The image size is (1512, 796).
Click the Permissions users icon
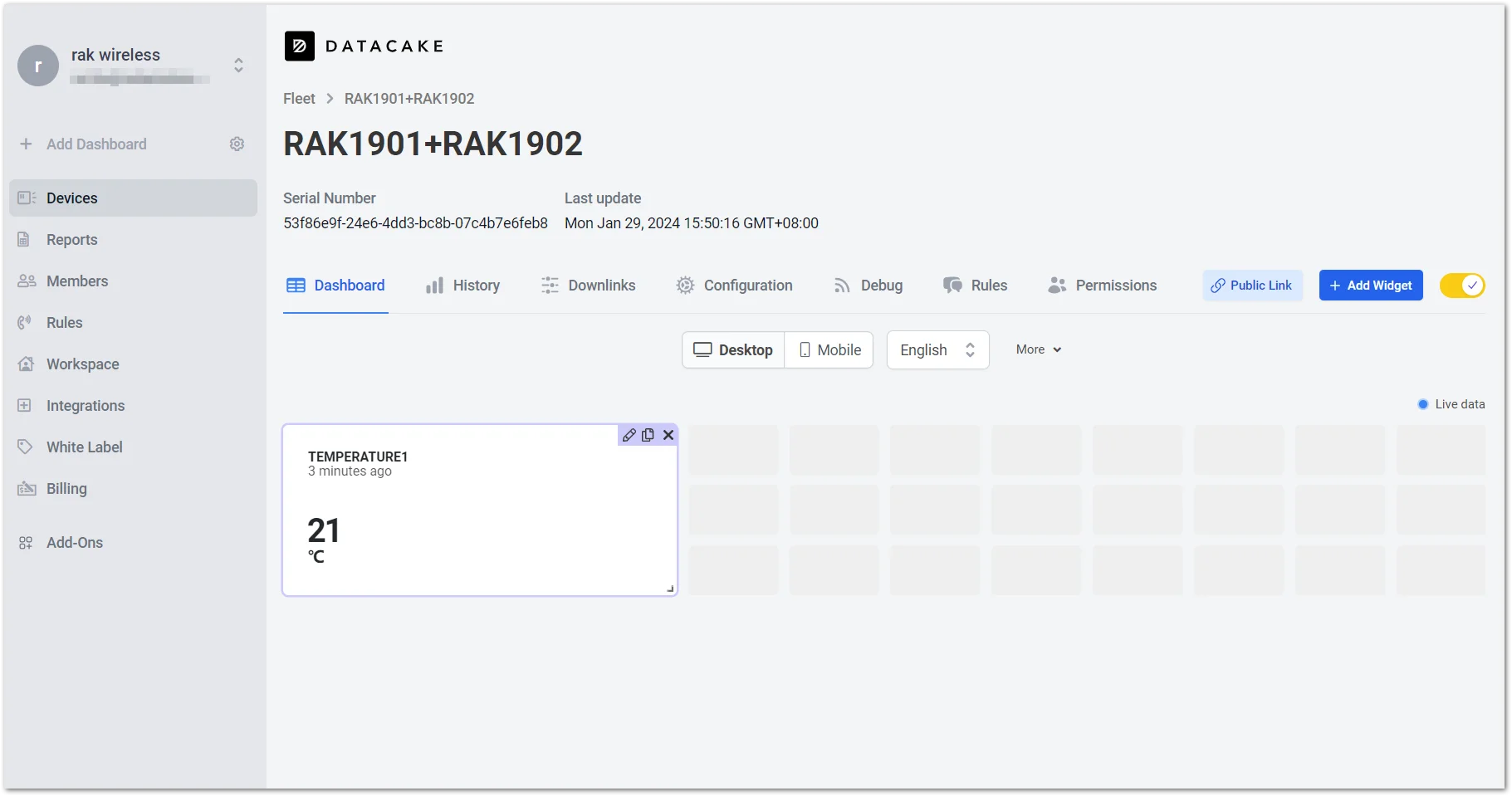(1057, 286)
